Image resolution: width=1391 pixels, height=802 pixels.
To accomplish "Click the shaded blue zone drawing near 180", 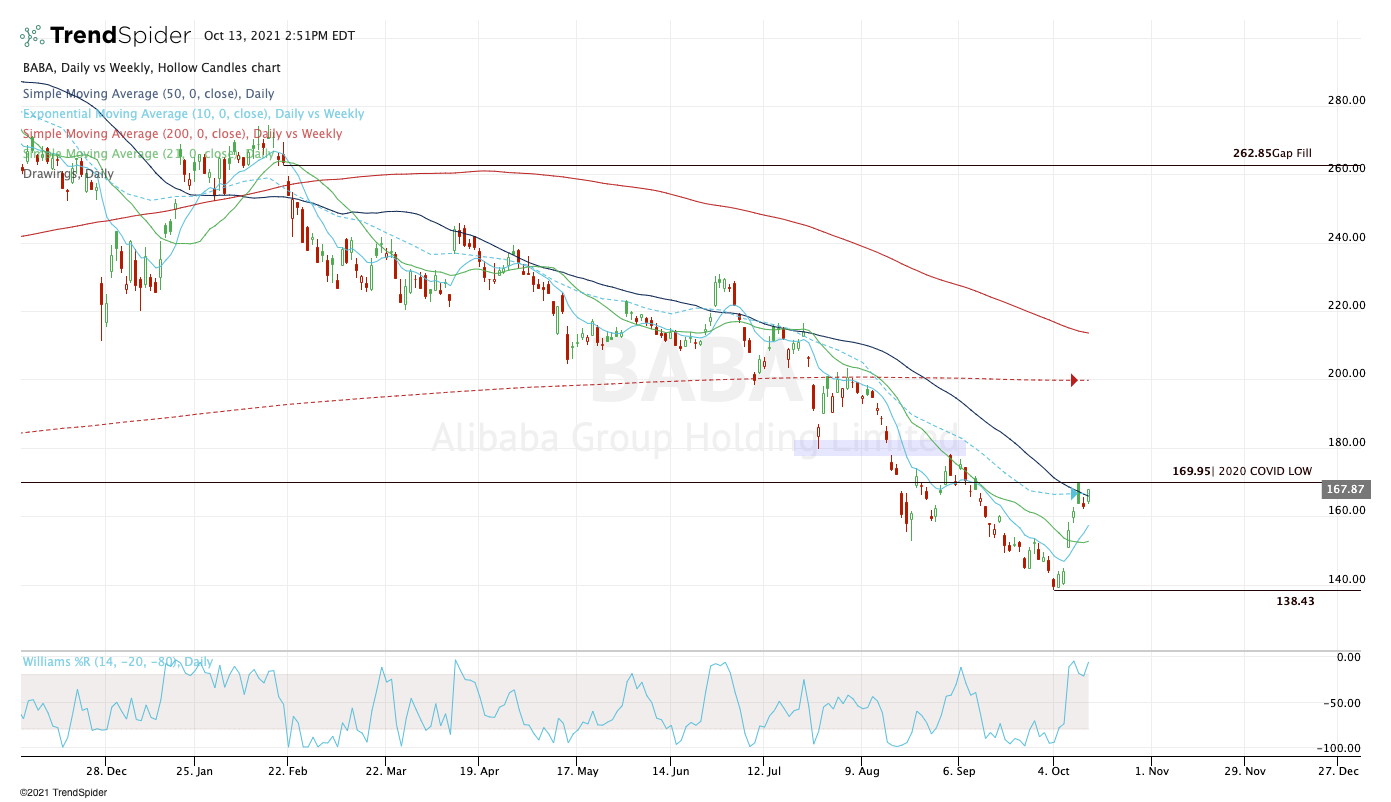I will (x=879, y=447).
